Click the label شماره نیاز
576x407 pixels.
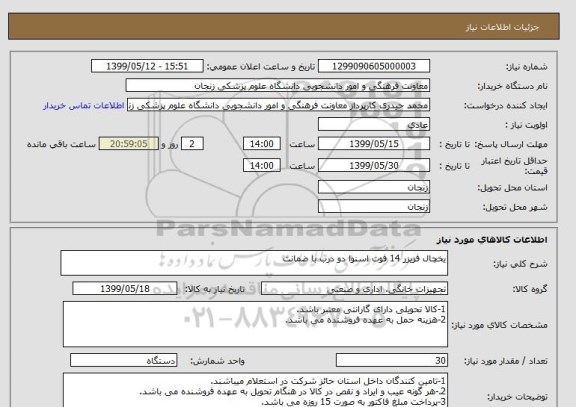coord(526,67)
